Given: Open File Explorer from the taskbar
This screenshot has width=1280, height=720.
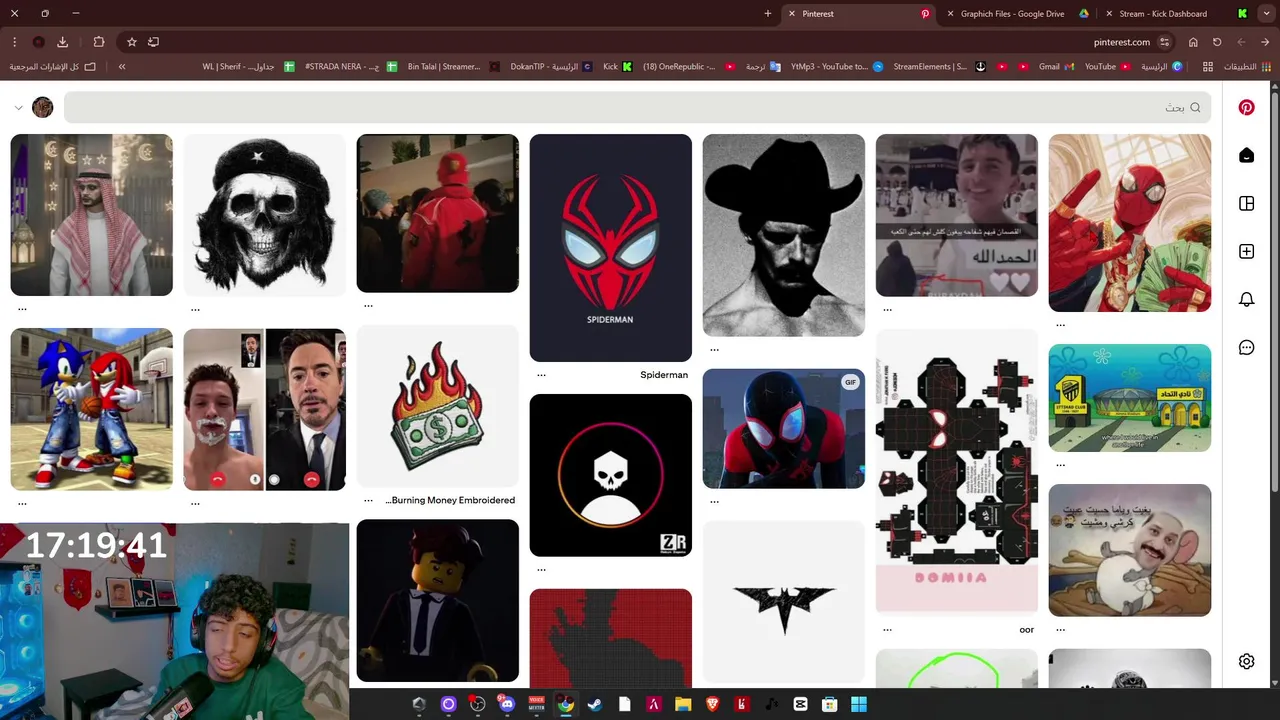Looking at the screenshot, I should 683,704.
